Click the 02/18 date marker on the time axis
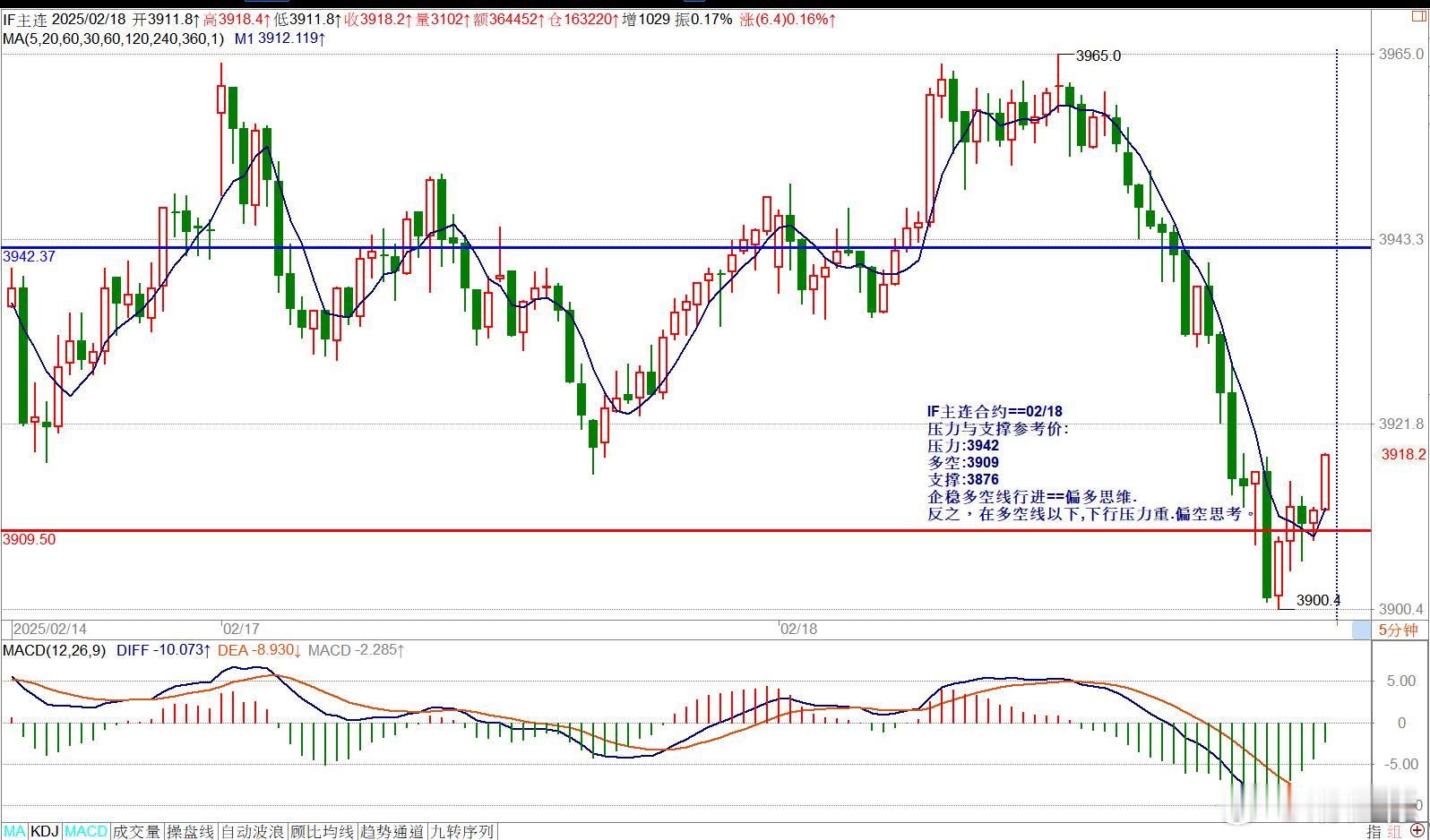 click(x=799, y=629)
